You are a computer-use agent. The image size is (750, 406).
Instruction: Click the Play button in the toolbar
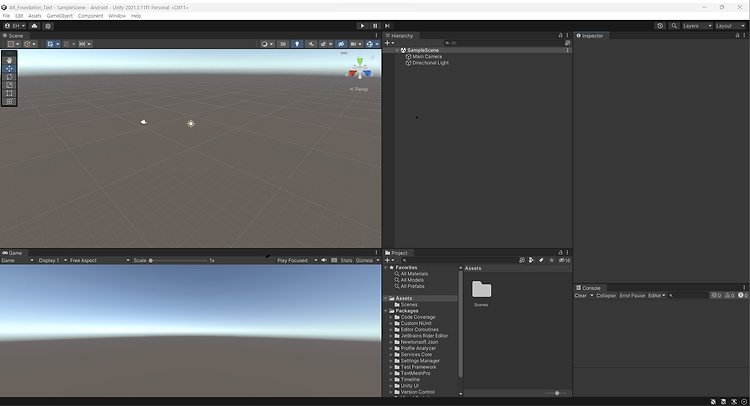point(362,26)
